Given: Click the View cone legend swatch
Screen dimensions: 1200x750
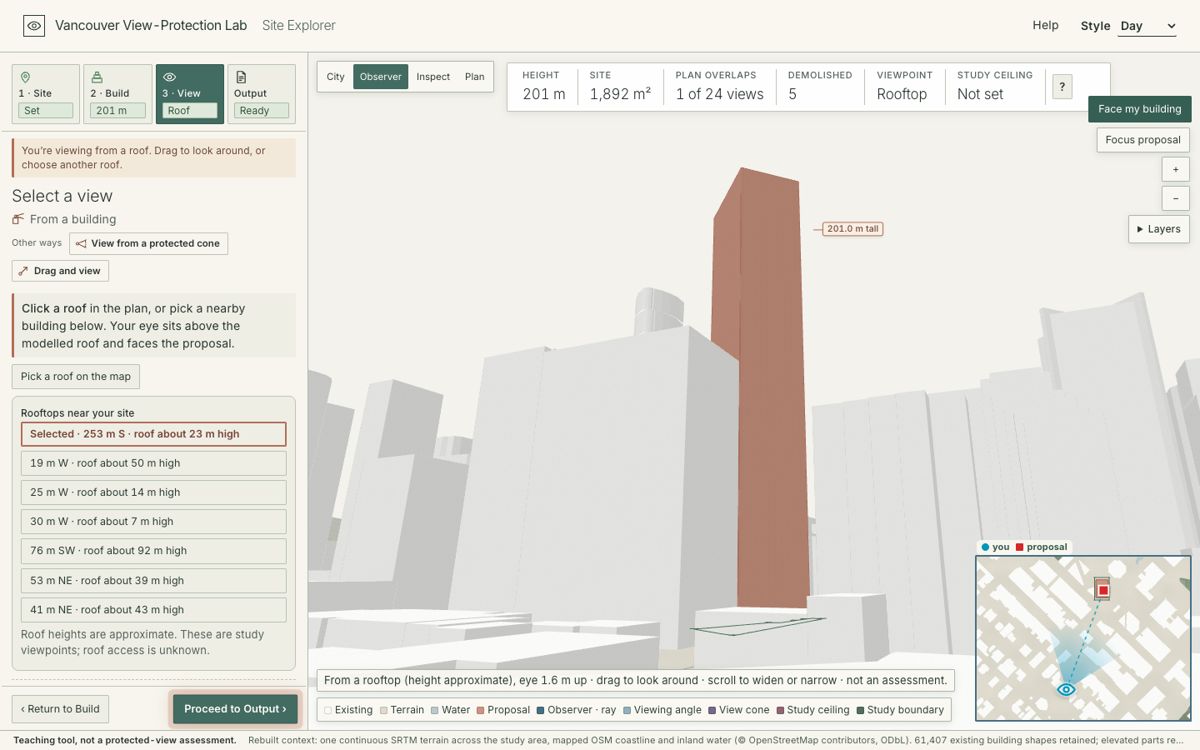Looking at the screenshot, I should pyautogui.click(x=712, y=710).
